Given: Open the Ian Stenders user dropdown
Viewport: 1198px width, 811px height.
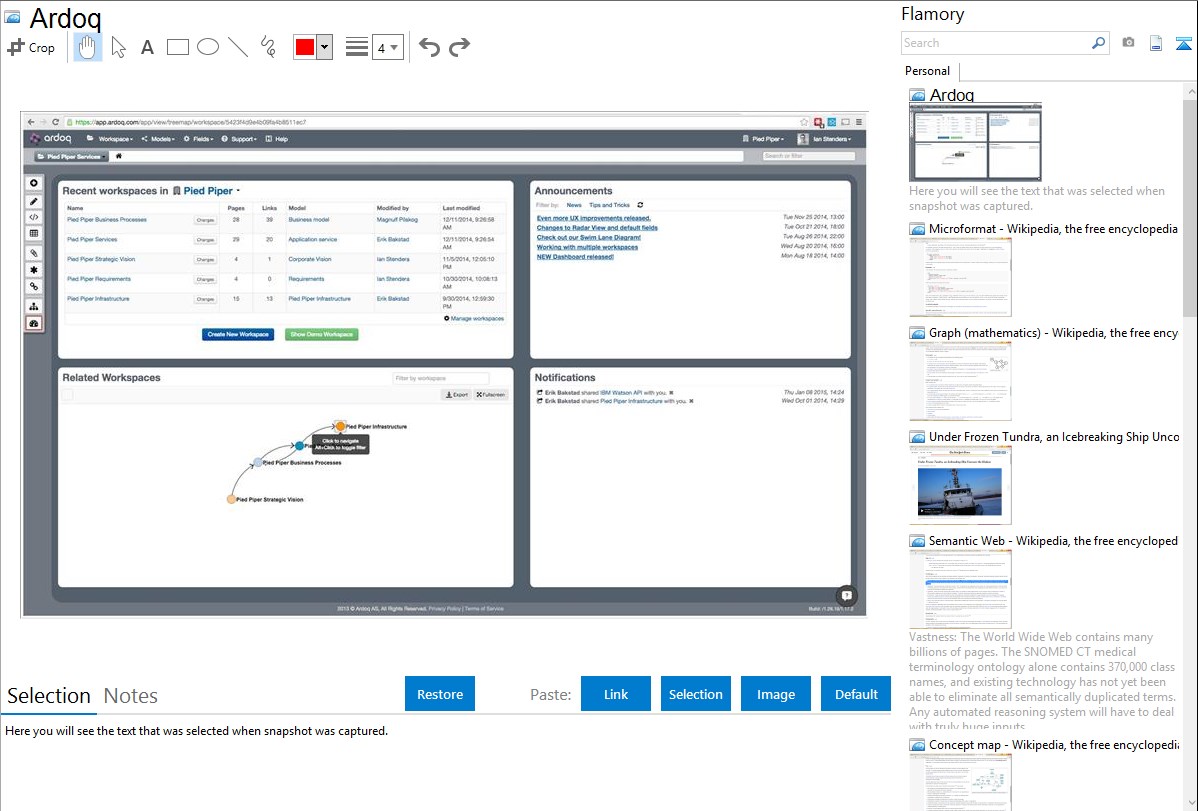Looking at the screenshot, I should [x=824, y=139].
